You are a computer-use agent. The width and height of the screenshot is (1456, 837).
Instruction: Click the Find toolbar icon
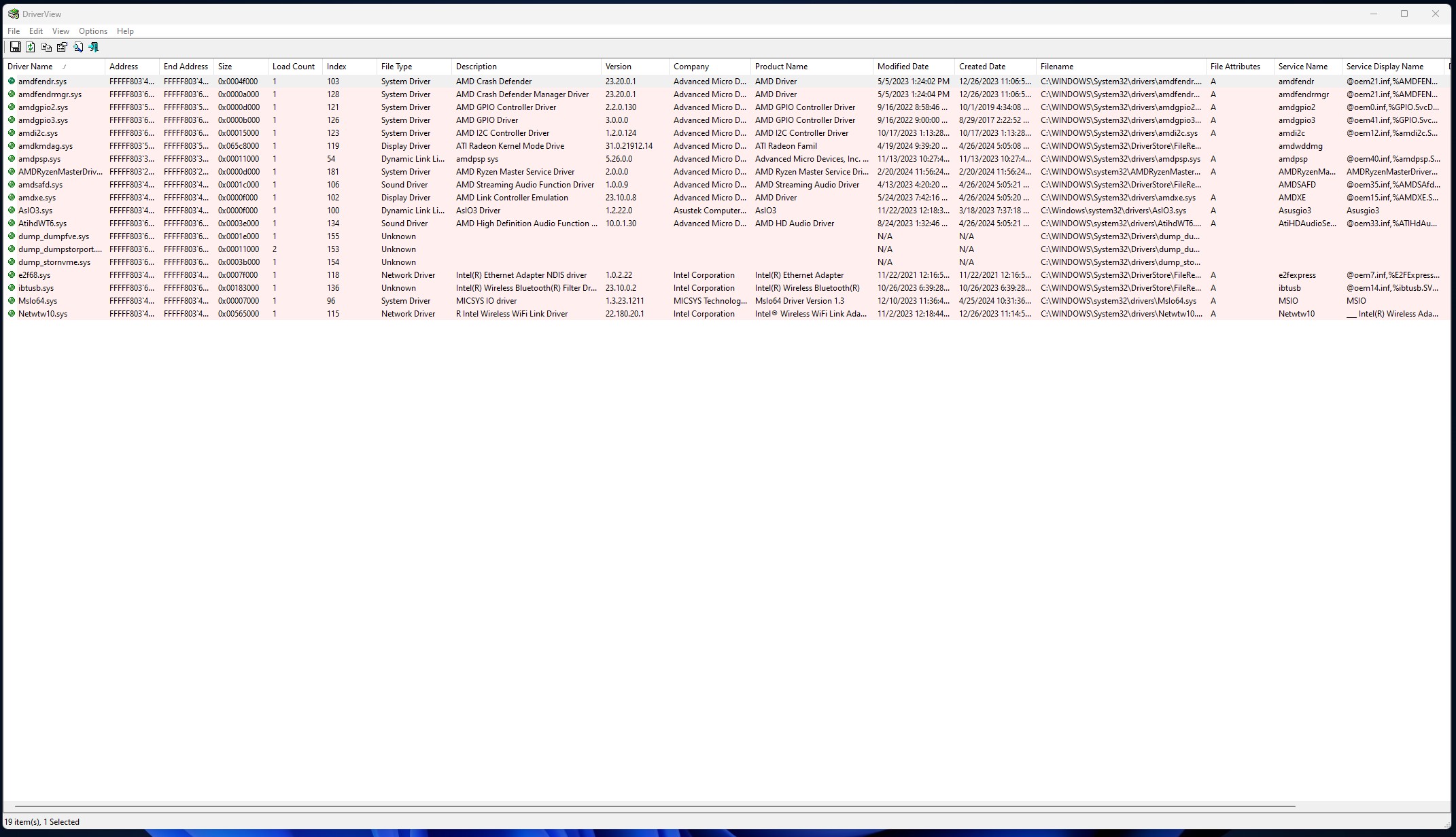[x=78, y=47]
